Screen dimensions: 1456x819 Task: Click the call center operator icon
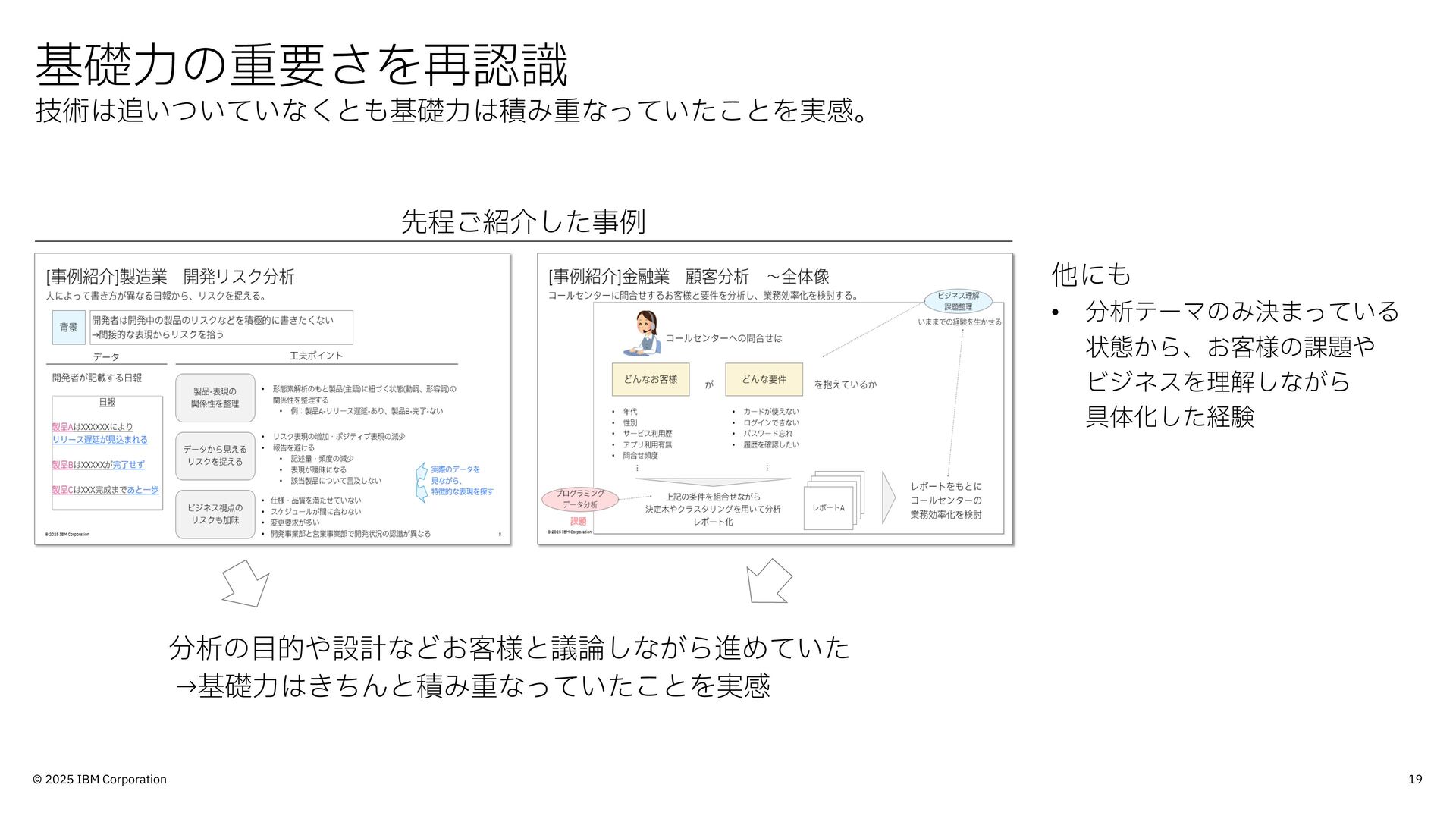pos(642,333)
